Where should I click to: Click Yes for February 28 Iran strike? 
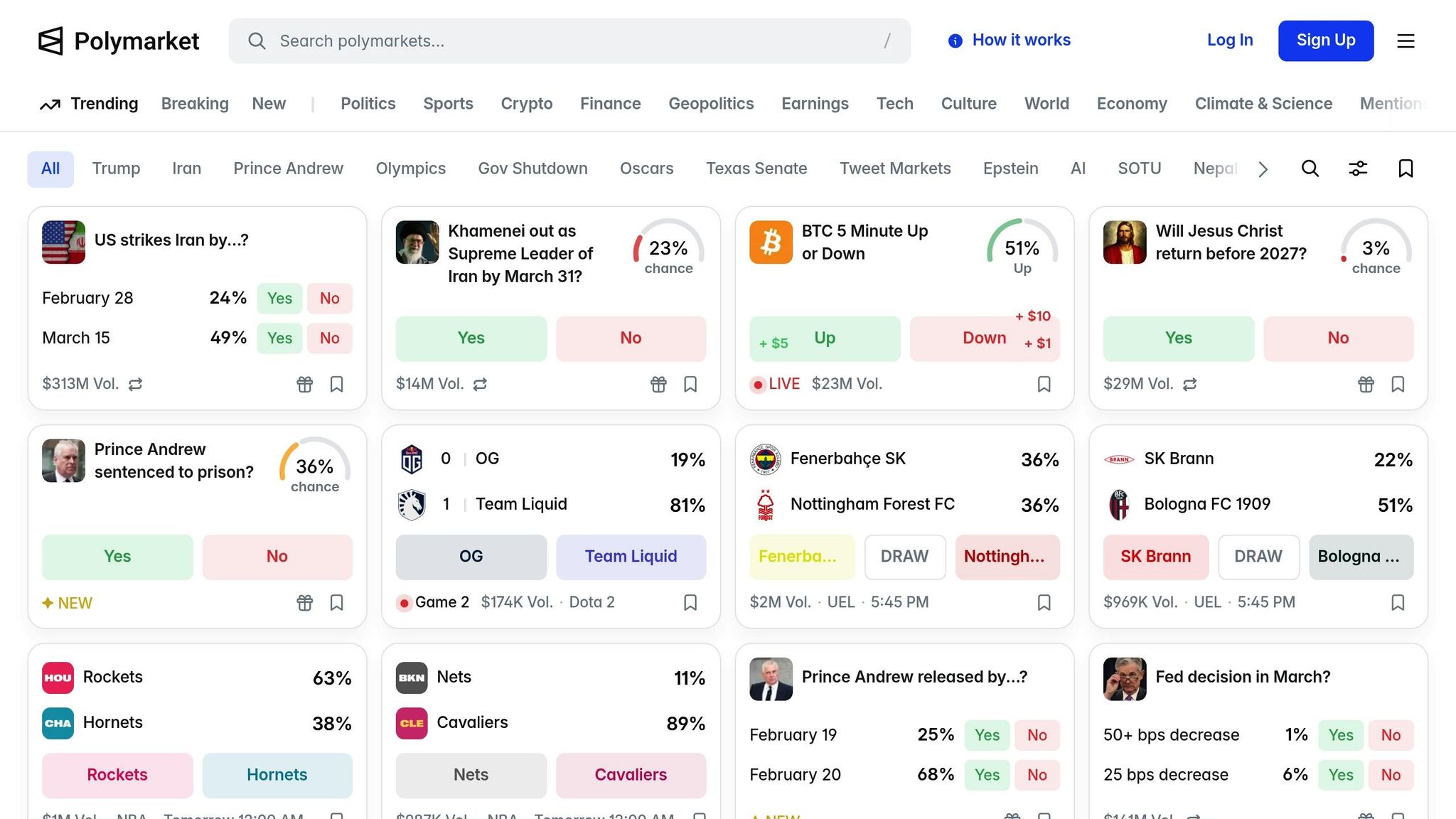tap(279, 299)
